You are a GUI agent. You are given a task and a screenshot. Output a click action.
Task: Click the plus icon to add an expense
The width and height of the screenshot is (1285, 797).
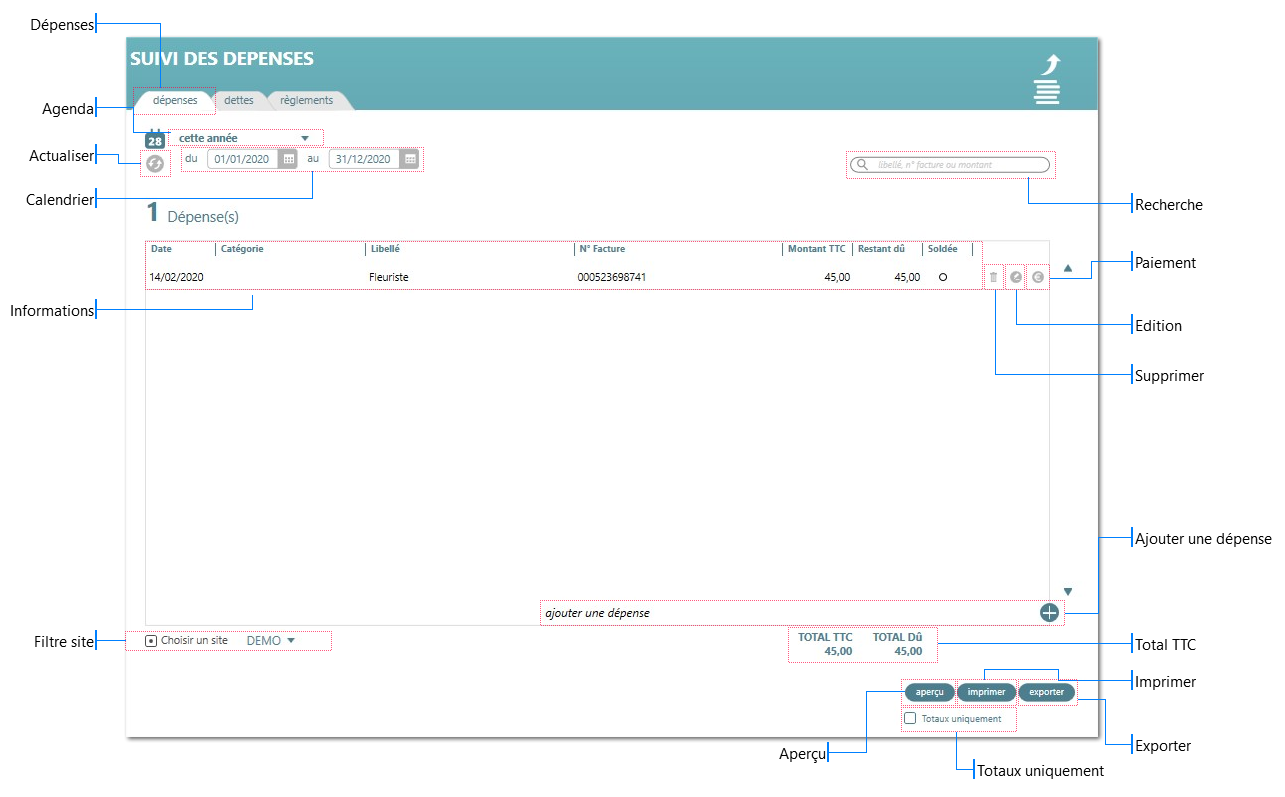(1049, 613)
